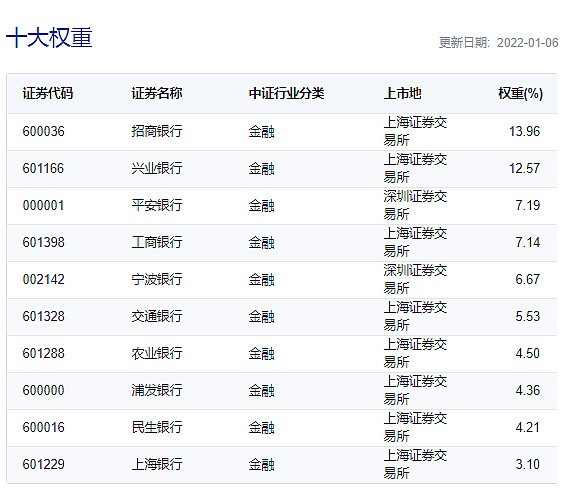Select the 工商银行 security name
This screenshot has height=490, width=571.
tap(157, 242)
